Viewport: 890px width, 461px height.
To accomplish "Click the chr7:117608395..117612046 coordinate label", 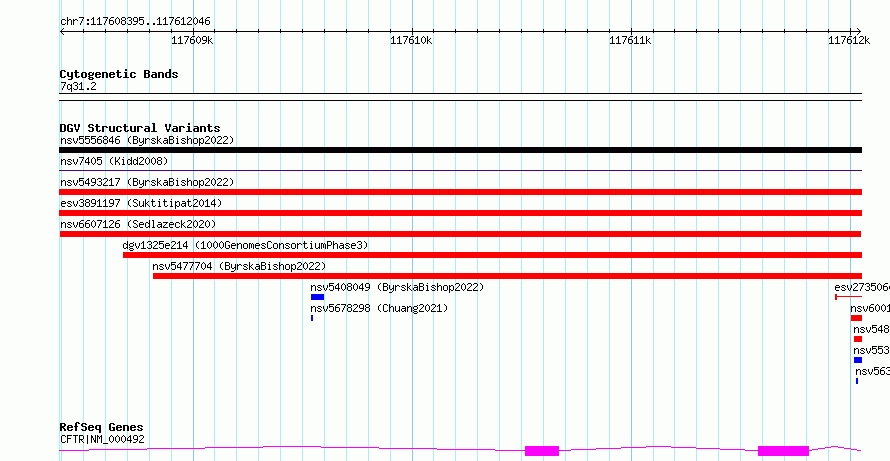I will [x=135, y=22].
